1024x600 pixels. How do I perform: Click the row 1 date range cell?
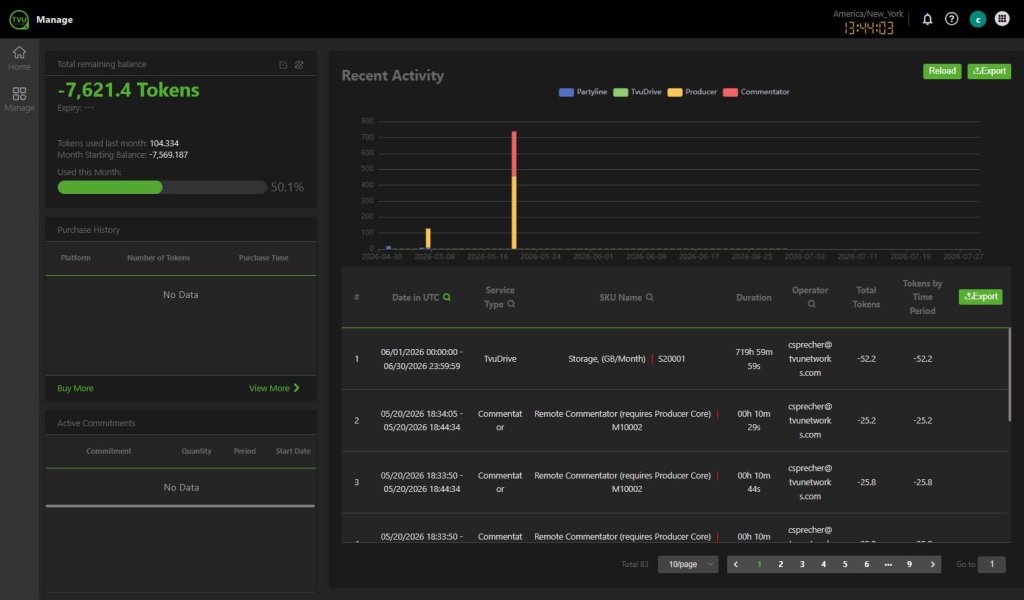click(x=421, y=358)
